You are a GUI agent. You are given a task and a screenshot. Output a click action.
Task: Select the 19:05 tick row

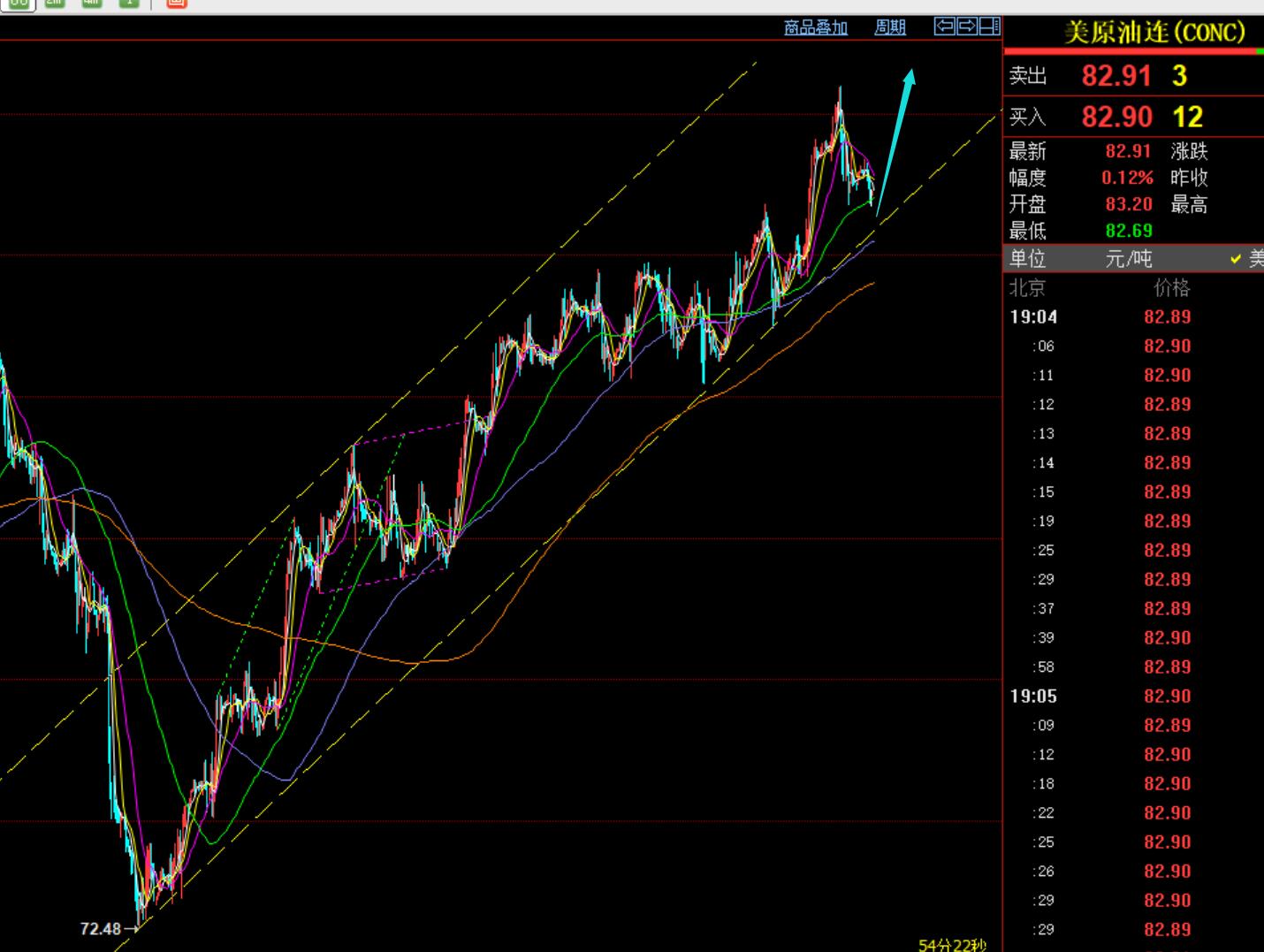pos(1133,696)
